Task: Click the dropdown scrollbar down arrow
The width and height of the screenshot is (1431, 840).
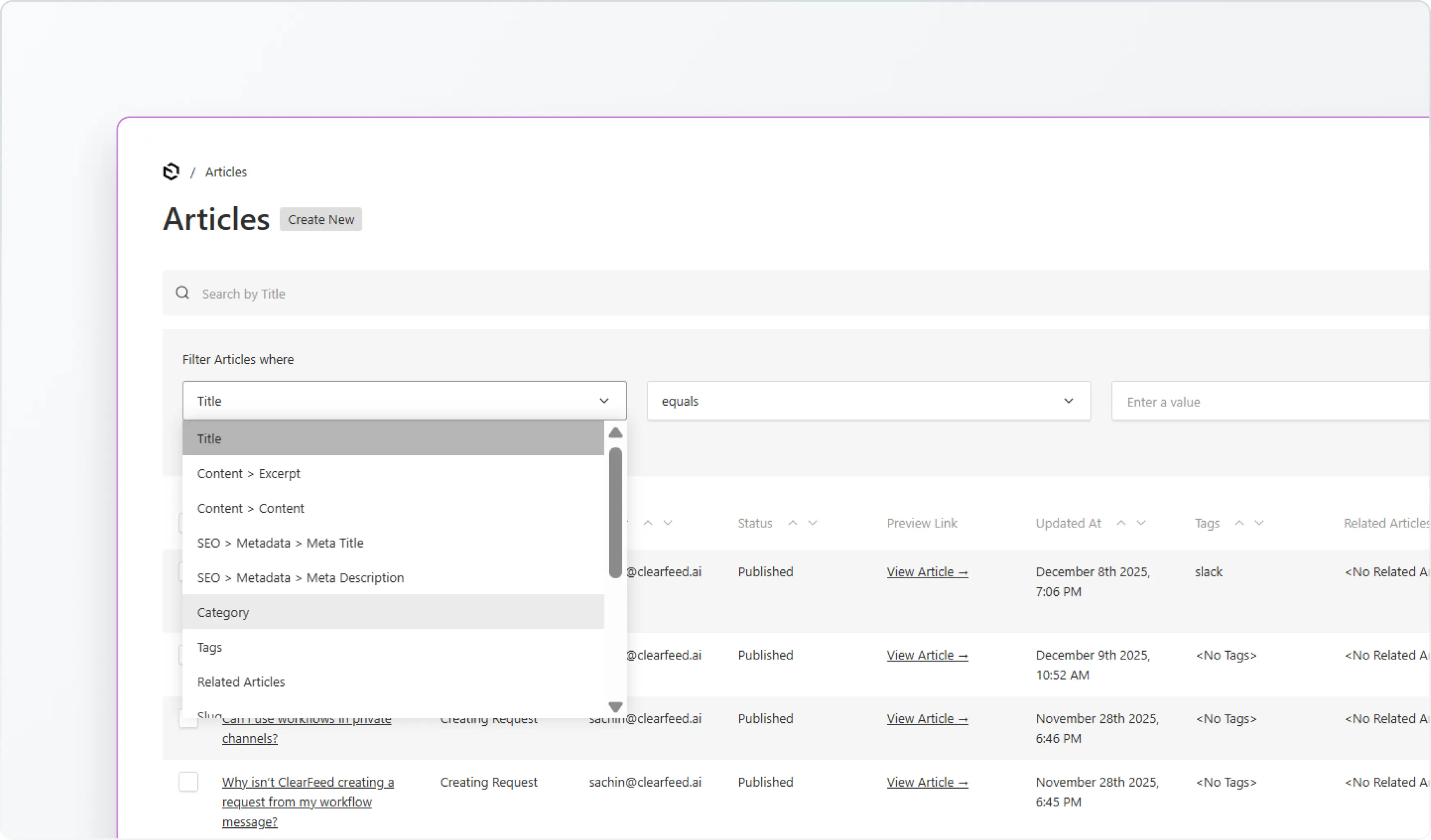Action: pos(615,707)
